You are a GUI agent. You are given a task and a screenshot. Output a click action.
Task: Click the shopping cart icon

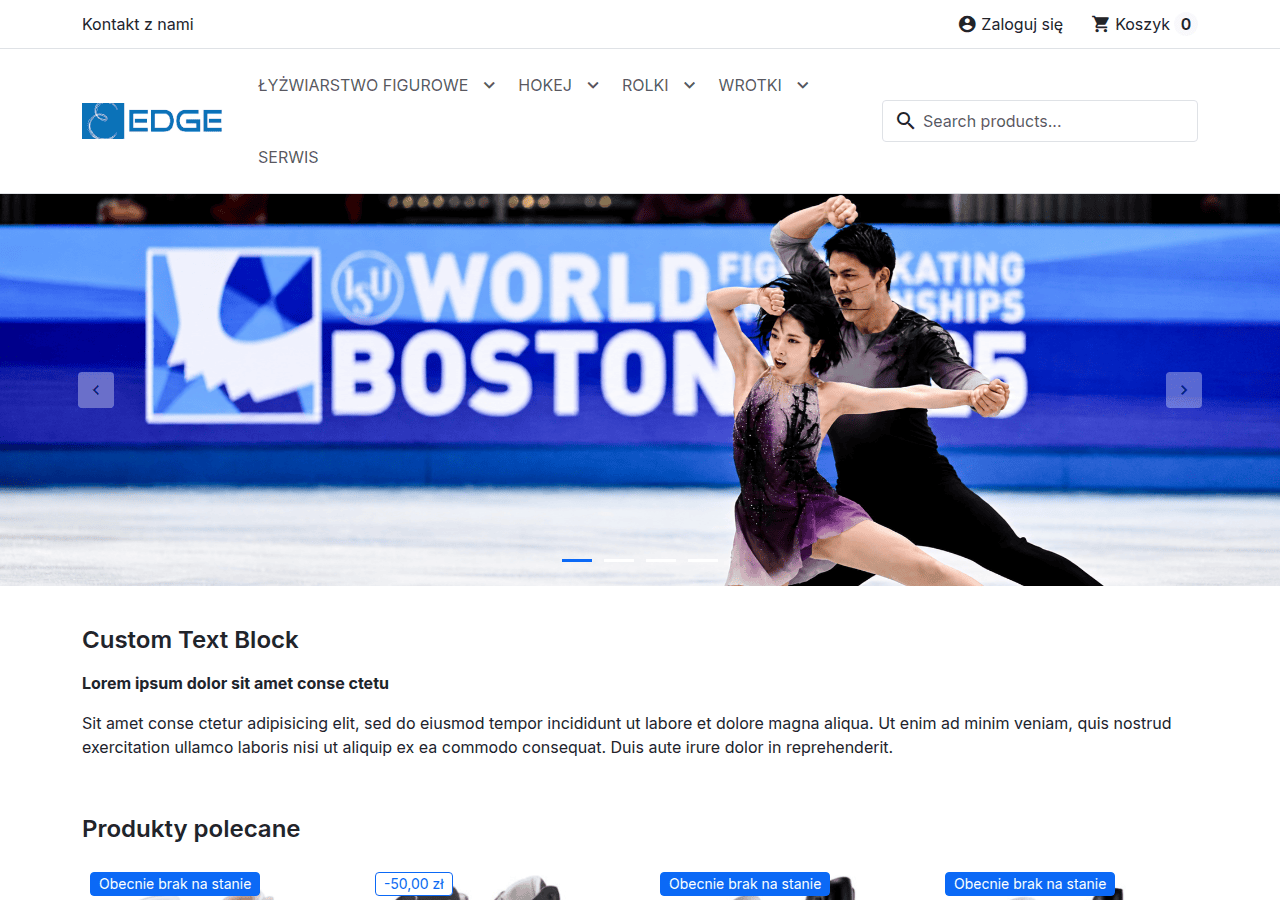(x=1100, y=24)
